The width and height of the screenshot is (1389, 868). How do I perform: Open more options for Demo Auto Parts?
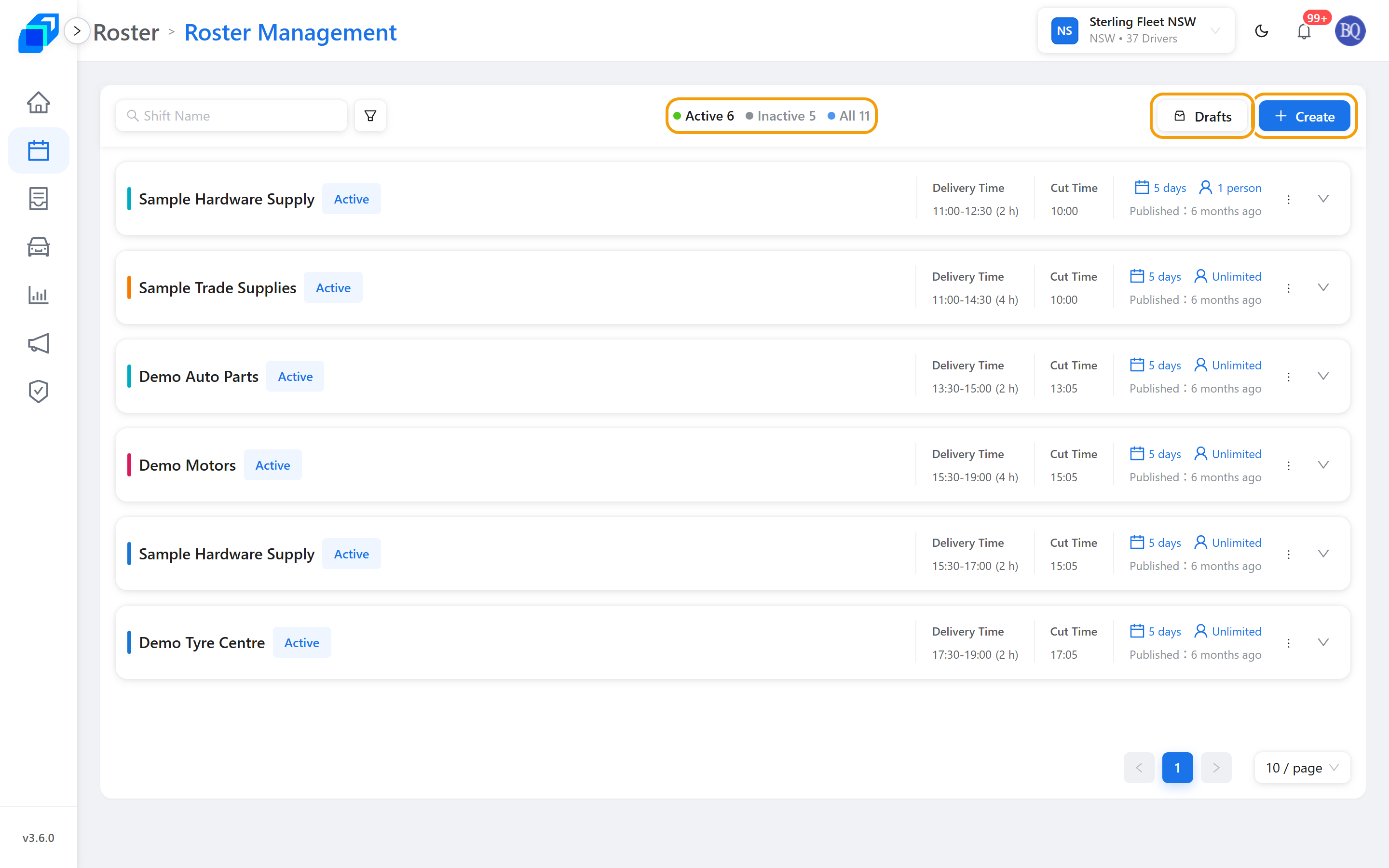[1289, 377]
